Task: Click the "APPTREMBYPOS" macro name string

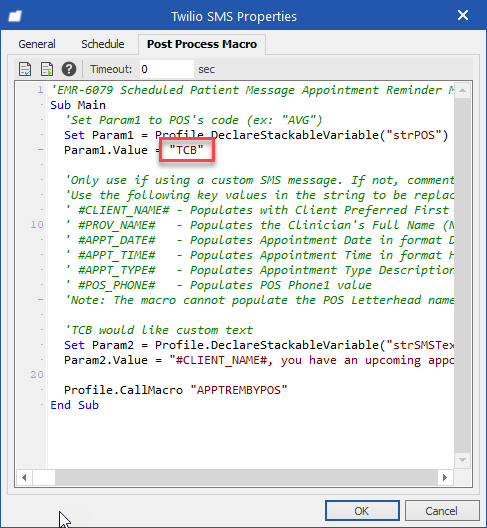Action: pos(239,390)
